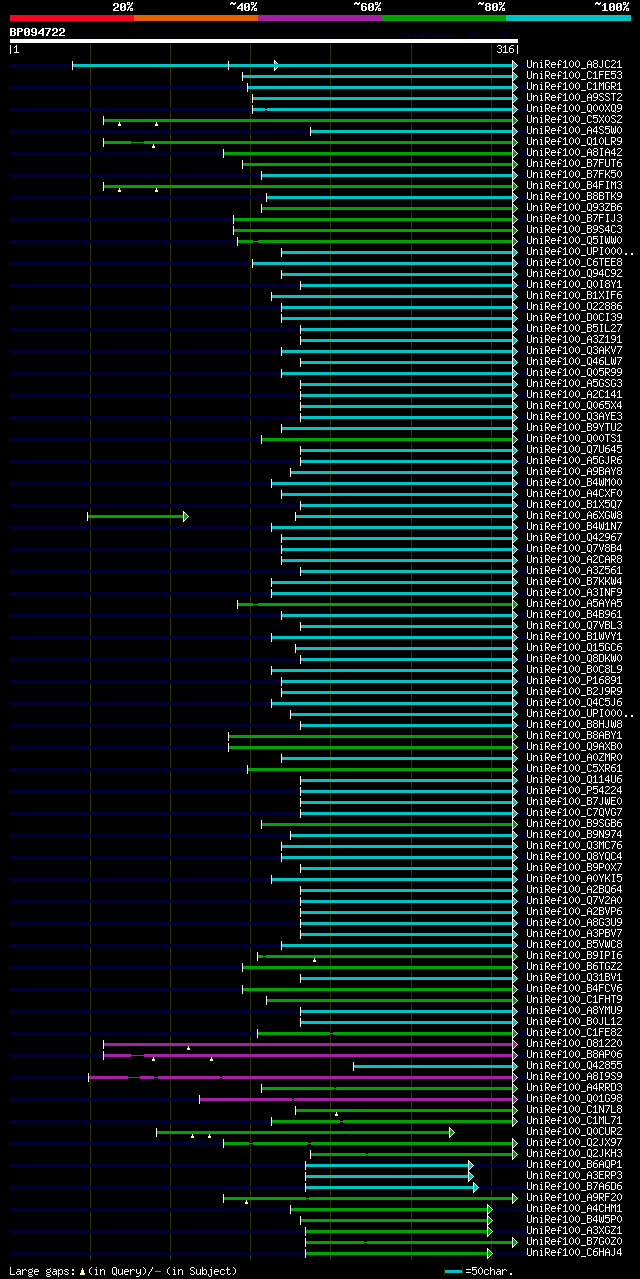Select the UniRef100_B1XIF6 label
This screenshot has width=640, height=1279.
[574, 296]
